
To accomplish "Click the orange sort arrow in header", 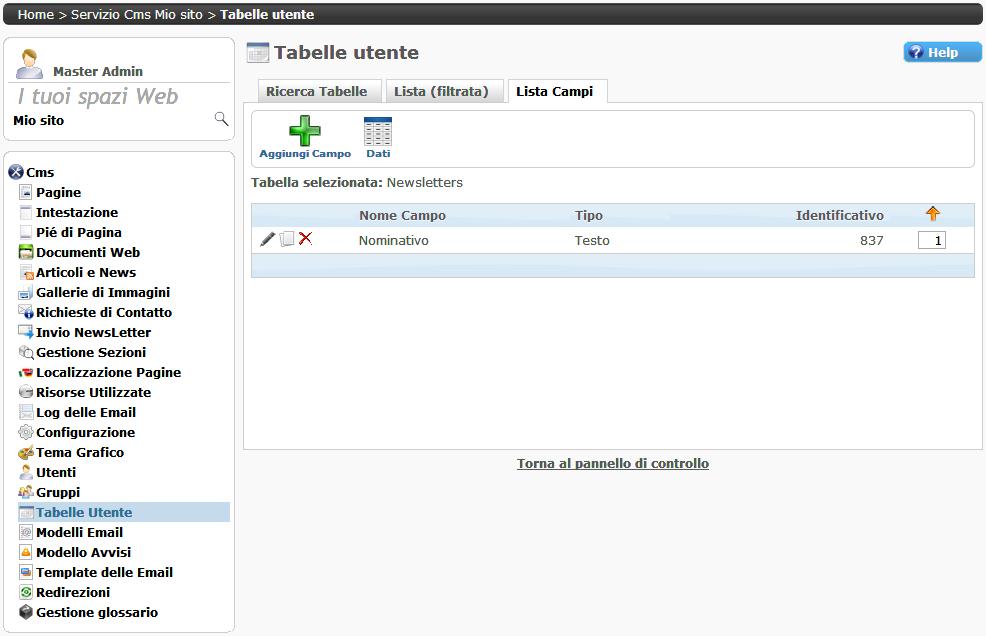I will (x=932, y=214).
